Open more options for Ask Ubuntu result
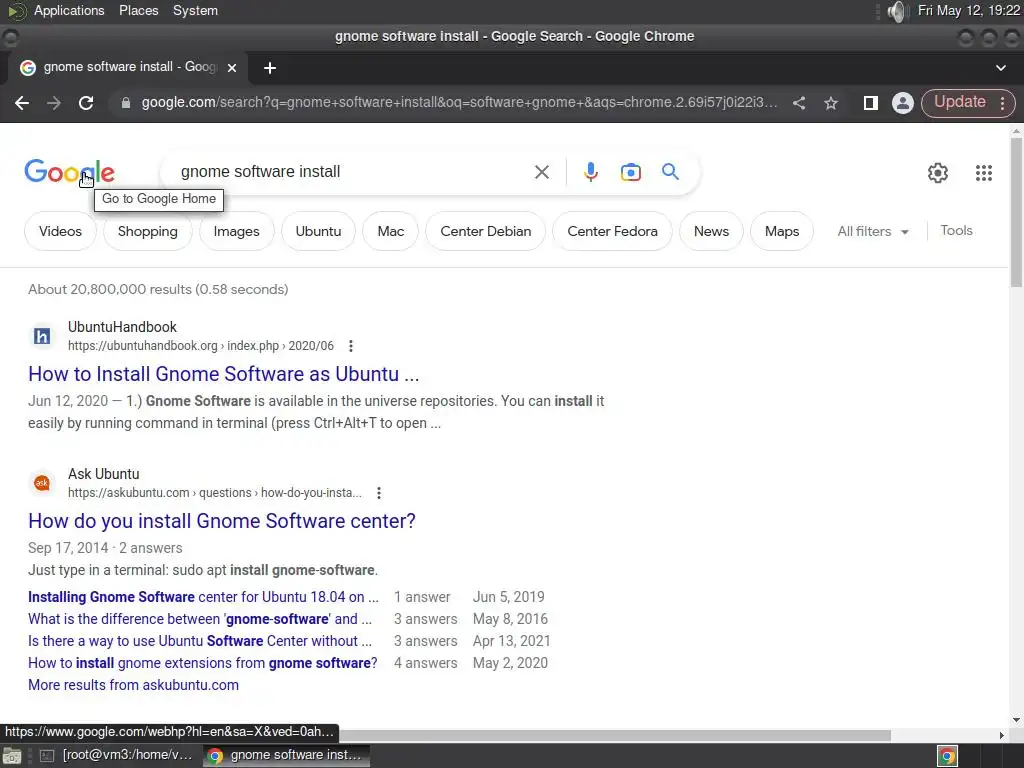This screenshot has width=1024, height=768. point(379,493)
